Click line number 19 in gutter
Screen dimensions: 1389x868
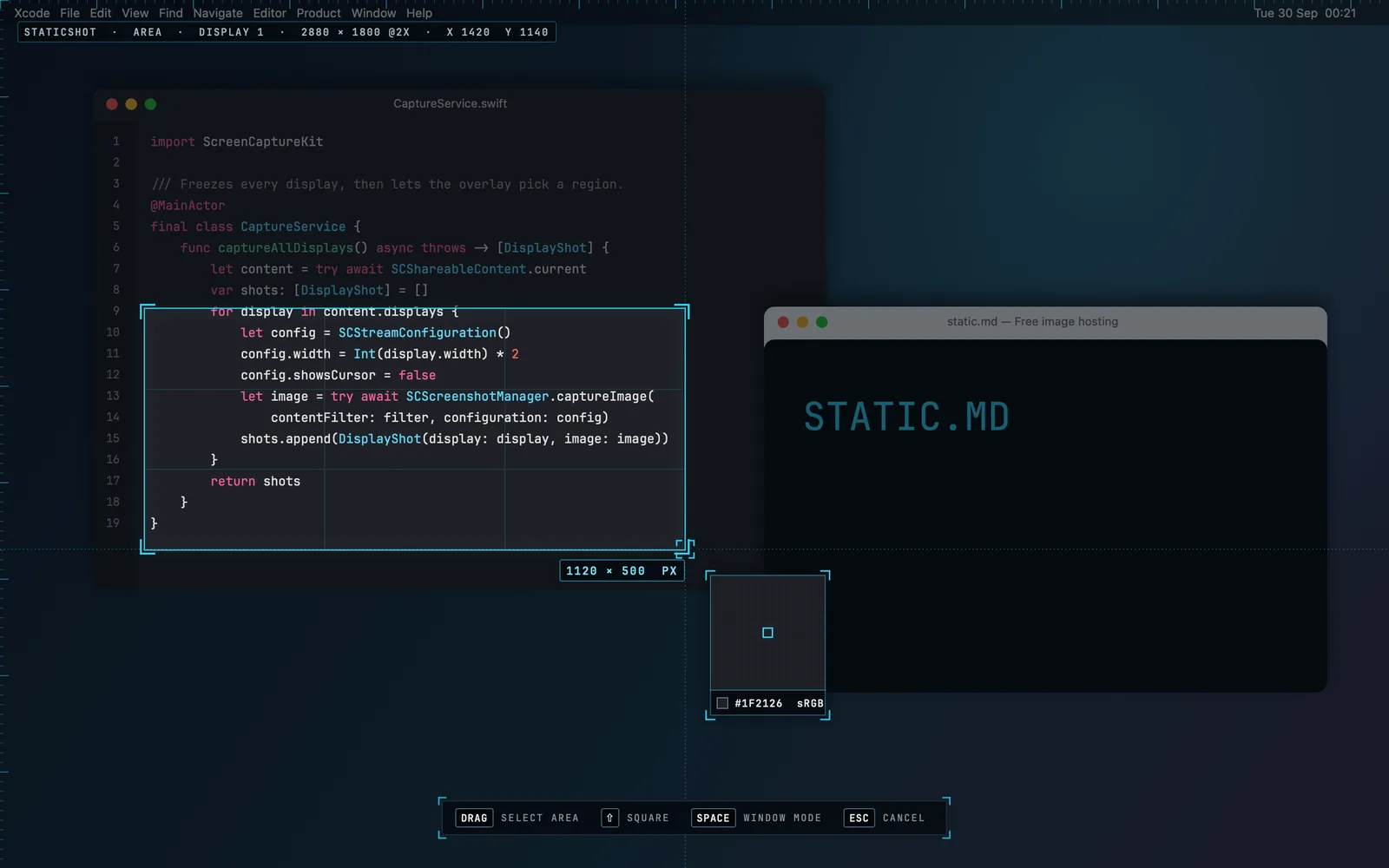(113, 523)
